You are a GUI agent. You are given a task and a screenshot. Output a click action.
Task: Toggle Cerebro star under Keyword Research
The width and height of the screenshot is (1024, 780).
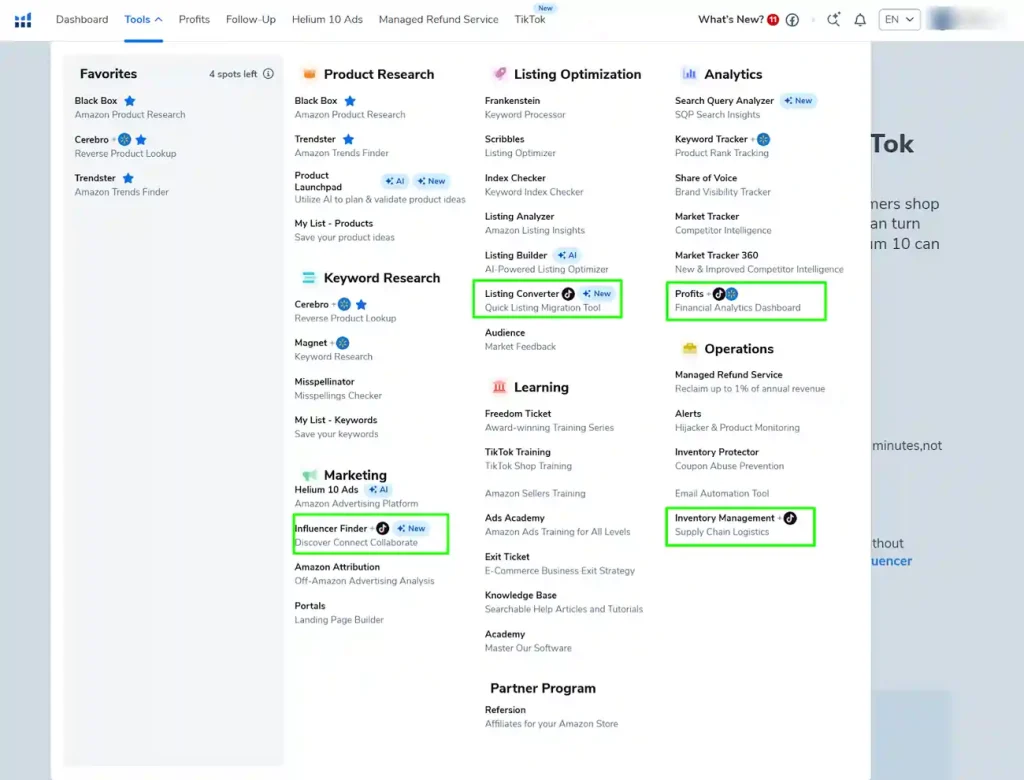click(361, 304)
